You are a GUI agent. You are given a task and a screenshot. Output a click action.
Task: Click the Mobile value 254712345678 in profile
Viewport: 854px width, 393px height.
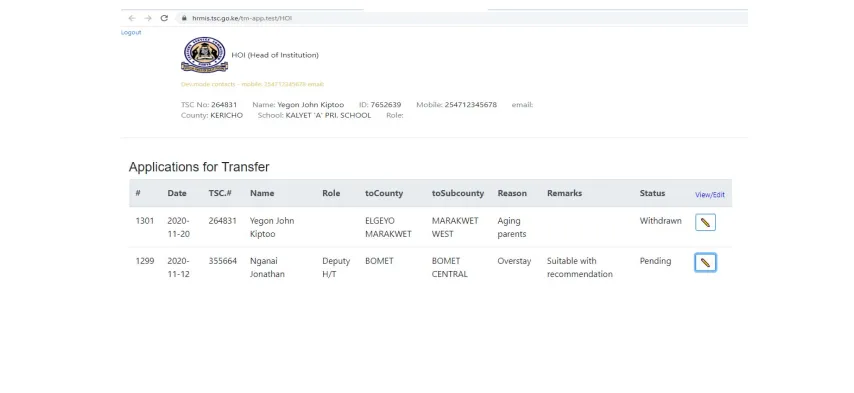[x=471, y=105]
